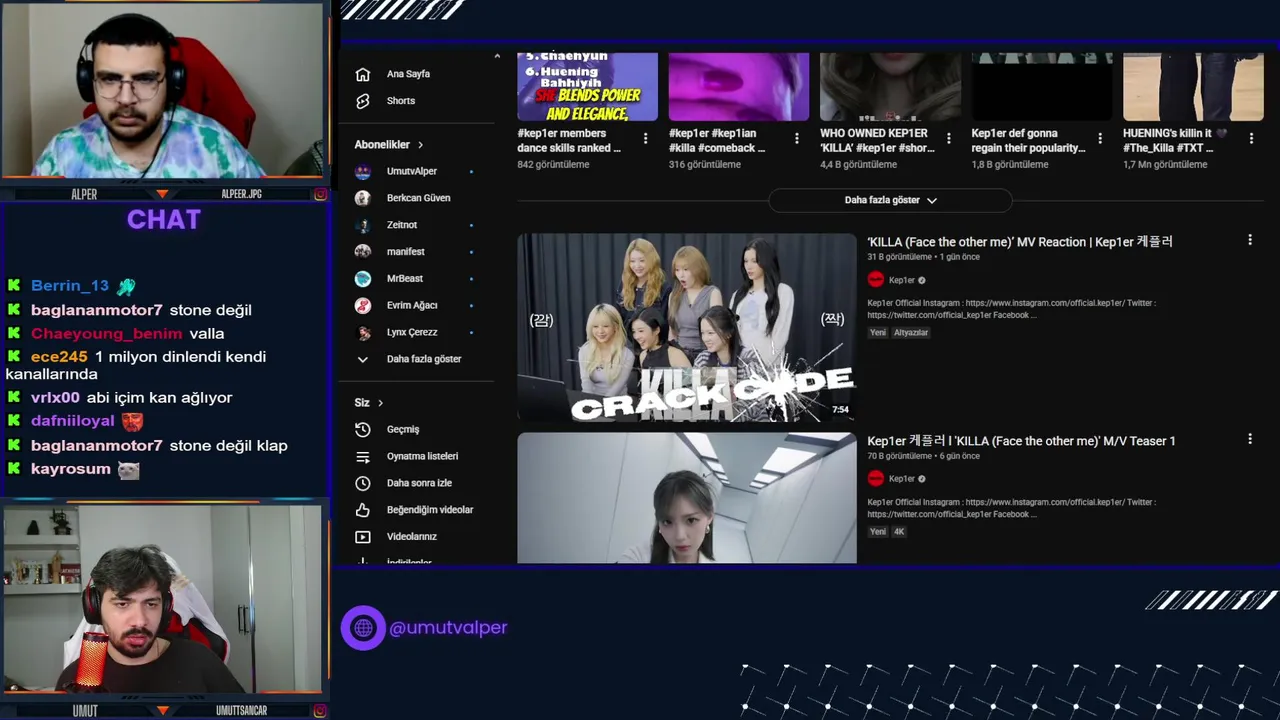
Task: Expand the Abonelikler section chevron
Action: click(x=420, y=145)
